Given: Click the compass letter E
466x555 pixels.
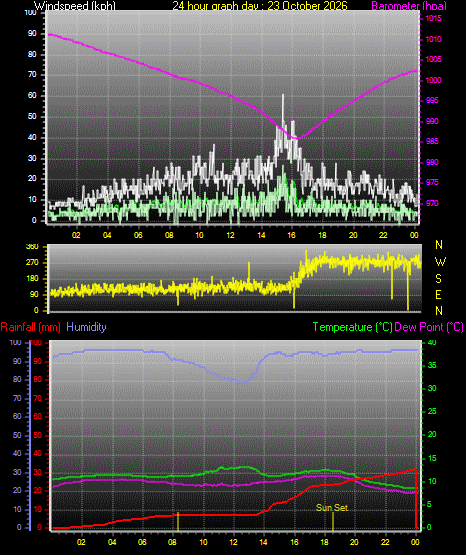Looking at the screenshot, I should (x=438, y=294).
